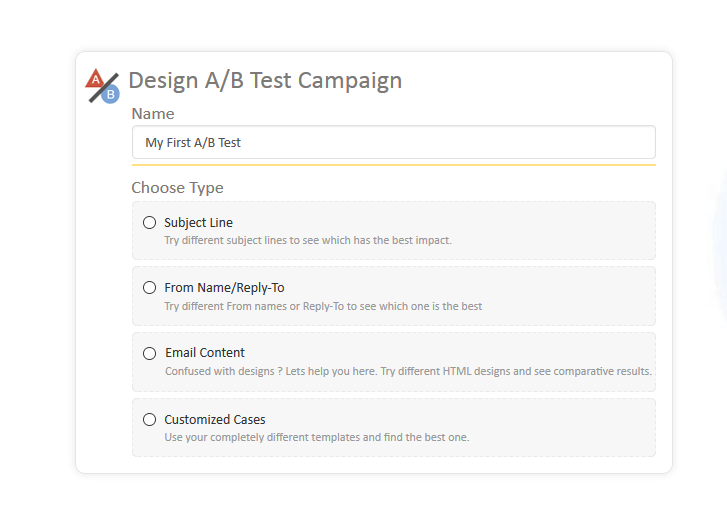Screen dimensions: 727x529
Task: Click the Name label above the field
Action: pyautogui.click(x=153, y=114)
